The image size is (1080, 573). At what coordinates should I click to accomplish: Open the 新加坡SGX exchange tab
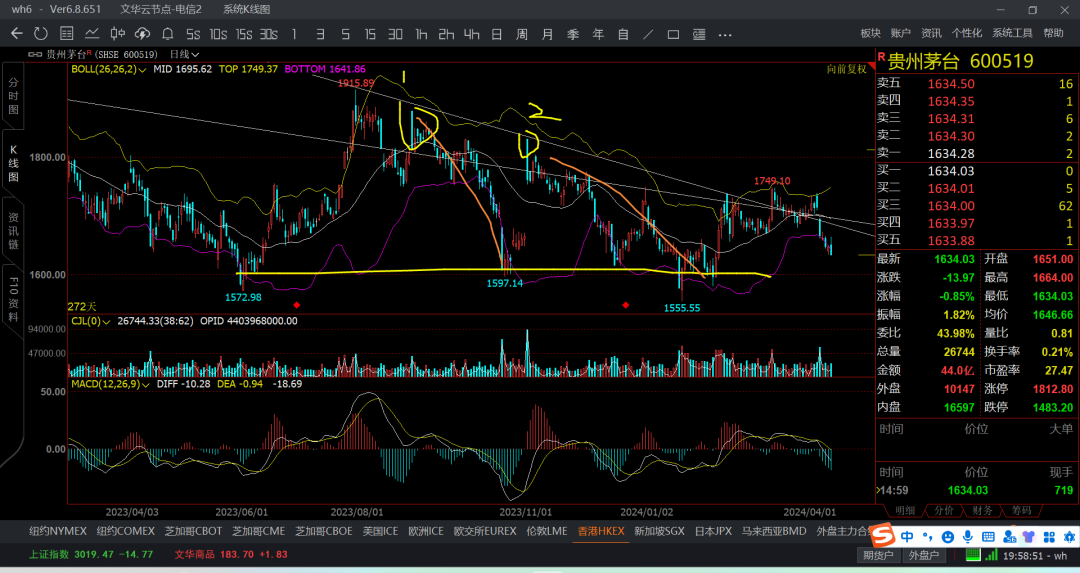[659, 531]
